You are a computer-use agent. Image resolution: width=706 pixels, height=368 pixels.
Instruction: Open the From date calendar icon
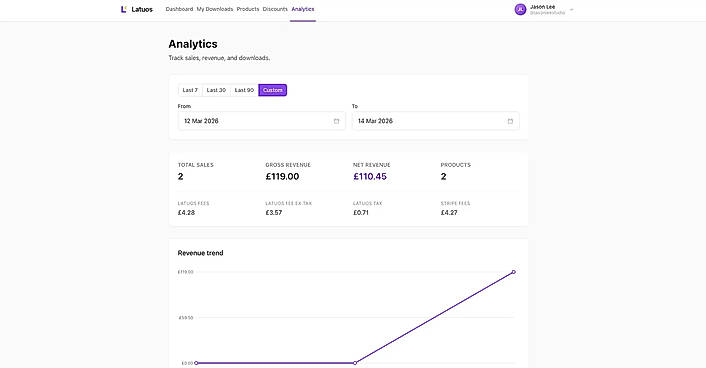point(336,121)
